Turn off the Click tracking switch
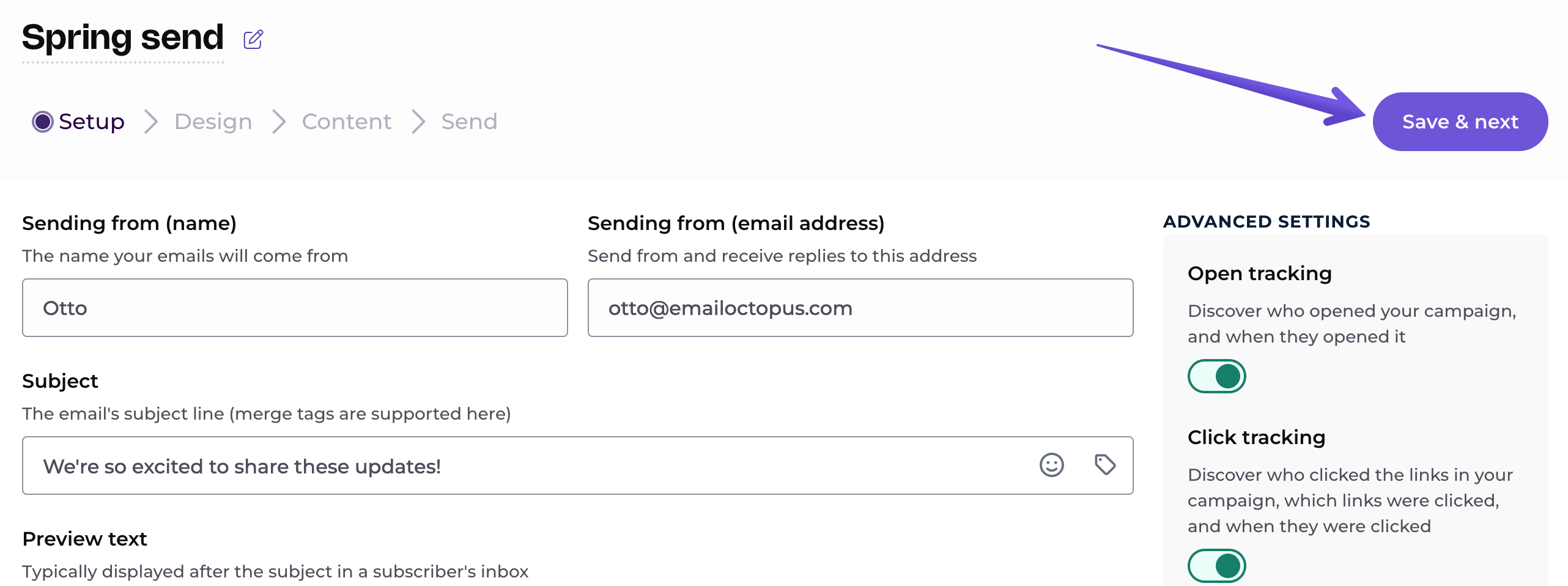Viewport: 1568px width, 586px height. pos(1216,566)
